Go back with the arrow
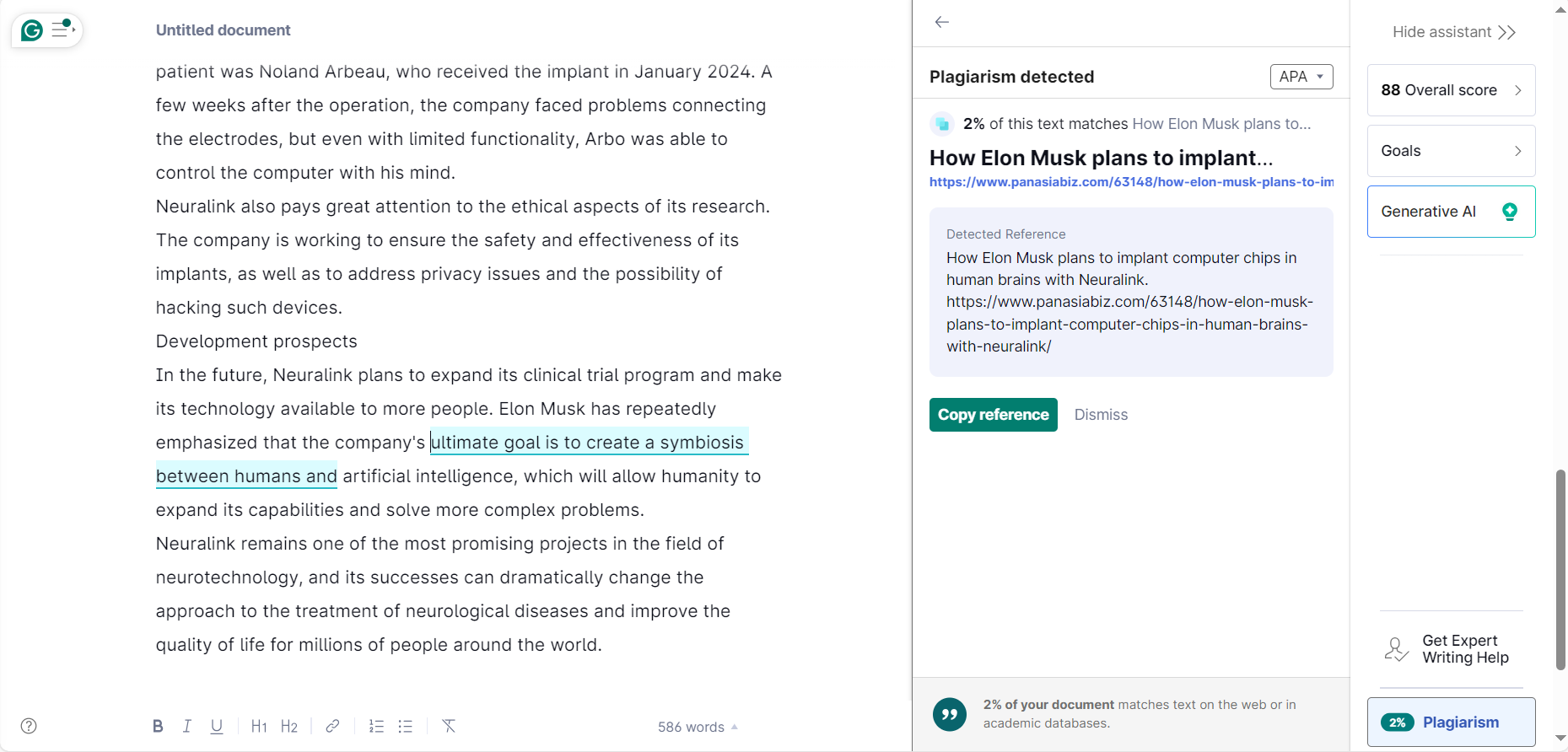Image resolution: width=1568 pixels, height=752 pixels. coord(942,22)
